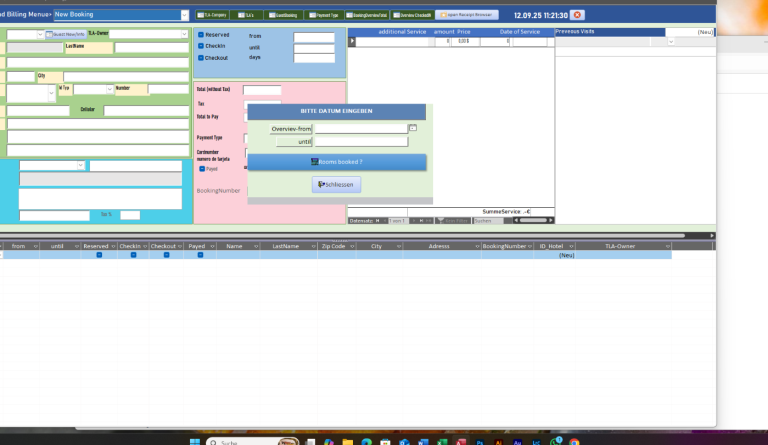Open the Payment Type toolbar item

(x=326, y=15)
